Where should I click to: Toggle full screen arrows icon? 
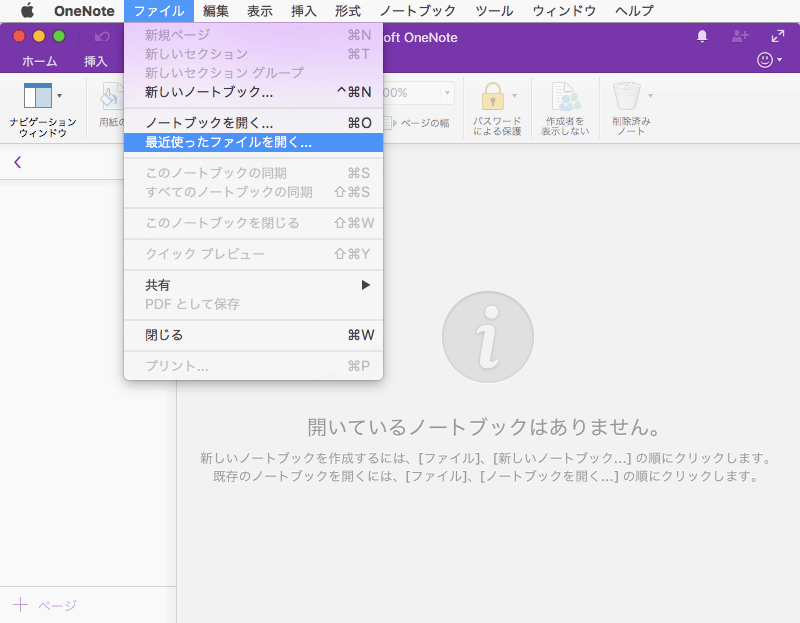pyautogui.click(x=778, y=36)
